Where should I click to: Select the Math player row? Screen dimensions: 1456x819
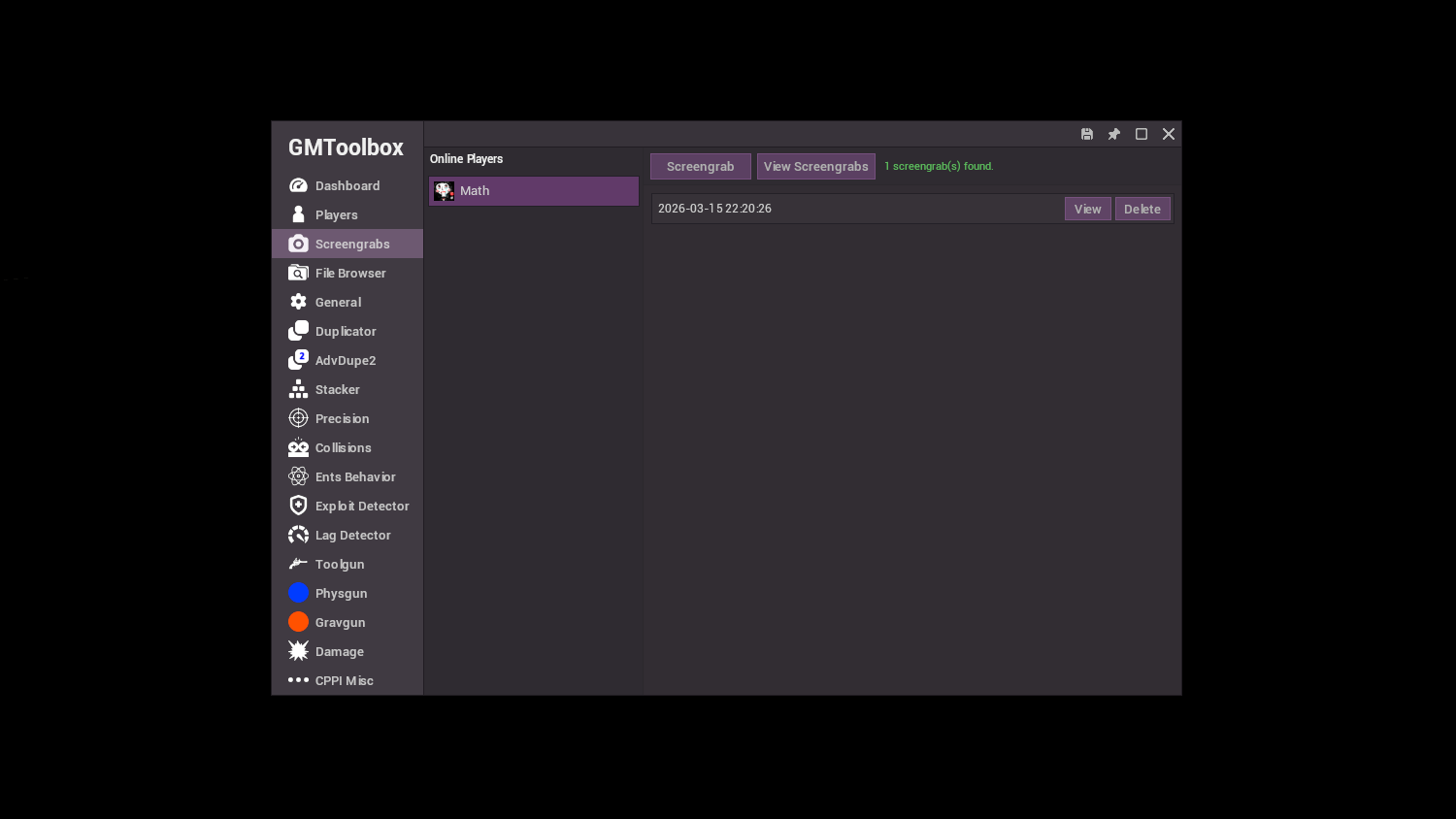[534, 191]
